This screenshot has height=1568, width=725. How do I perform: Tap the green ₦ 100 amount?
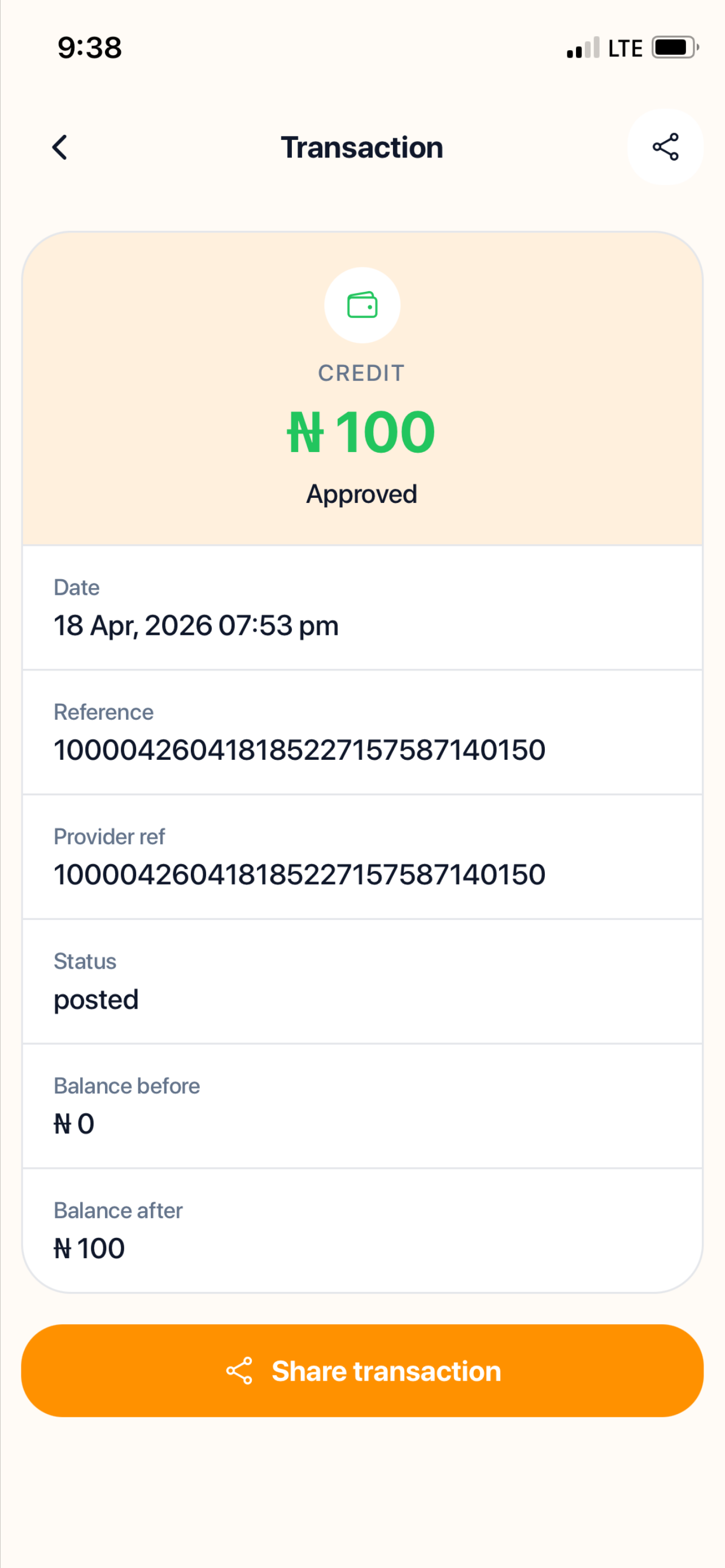pos(361,432)
